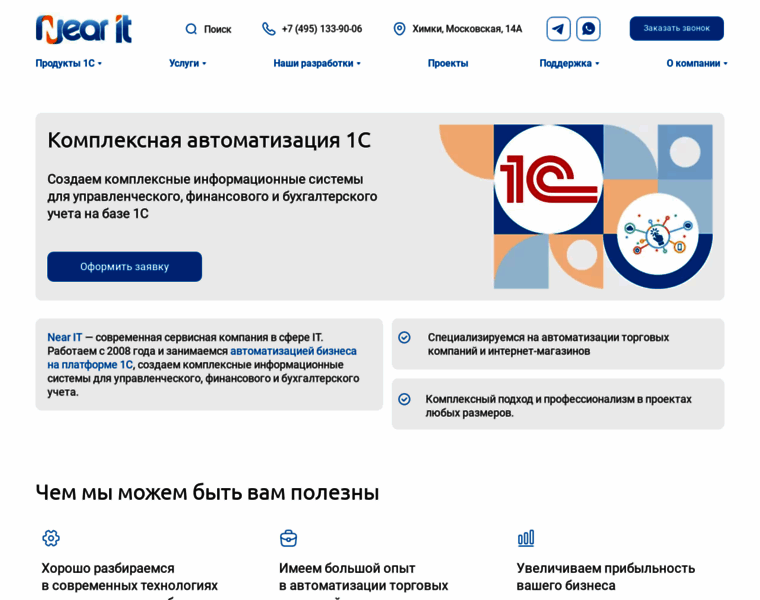Click the search magnifier icon

[191, 29]
